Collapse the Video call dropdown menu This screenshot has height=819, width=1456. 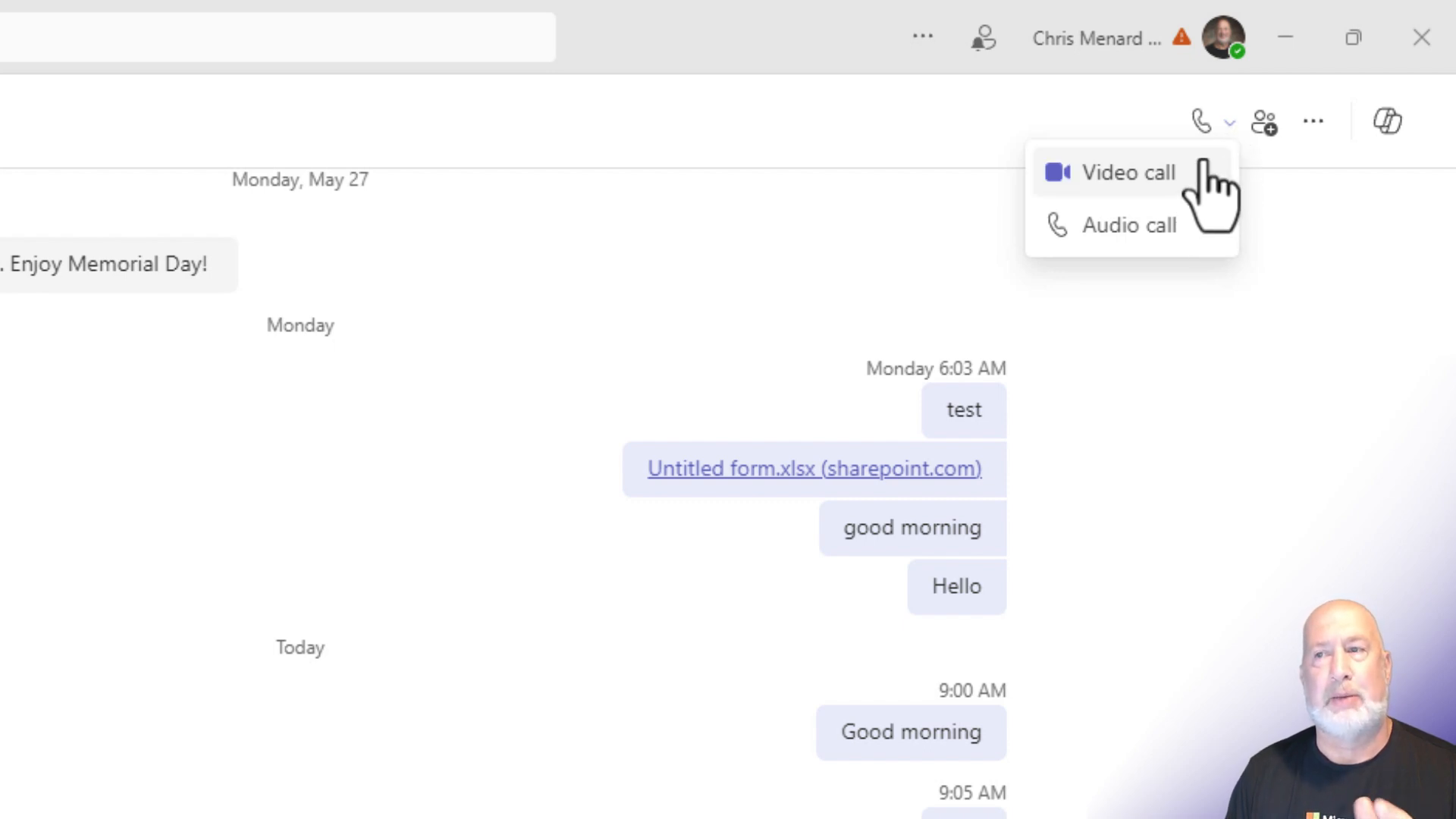1228,122
